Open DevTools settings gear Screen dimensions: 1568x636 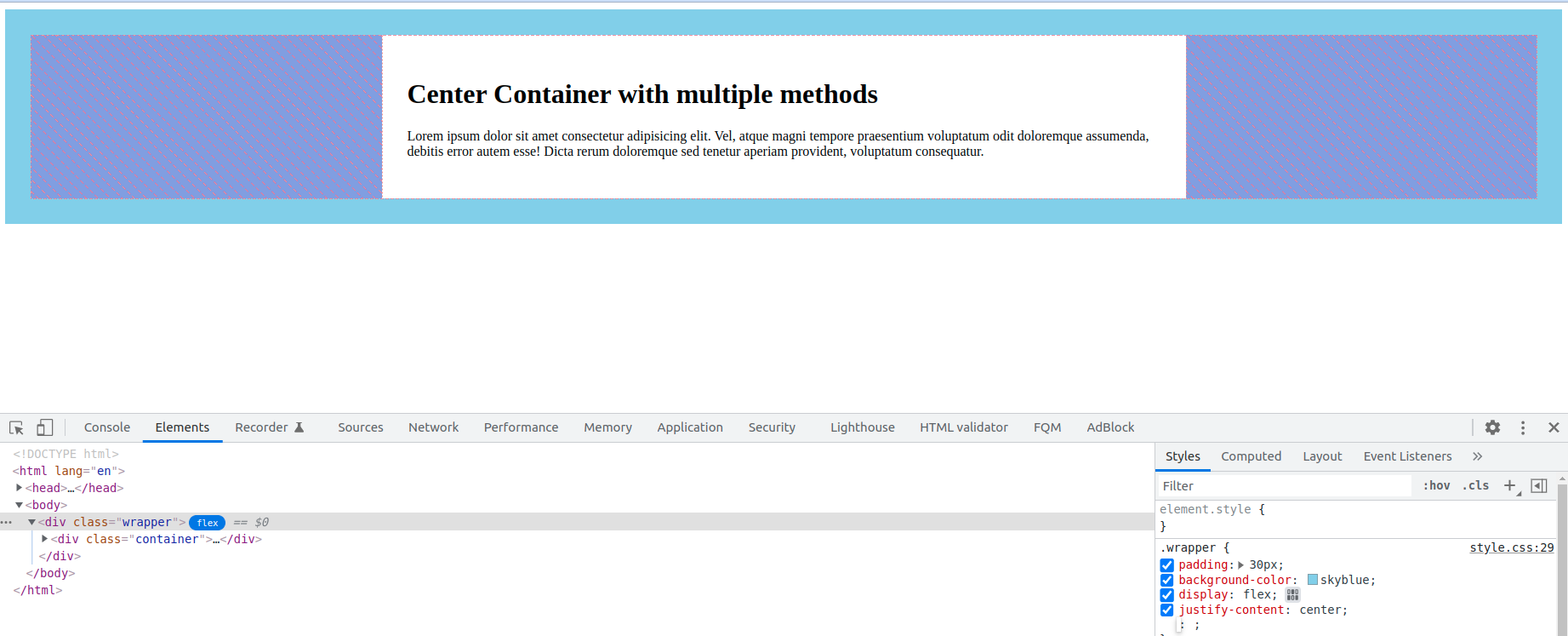tap(1492, 427)
